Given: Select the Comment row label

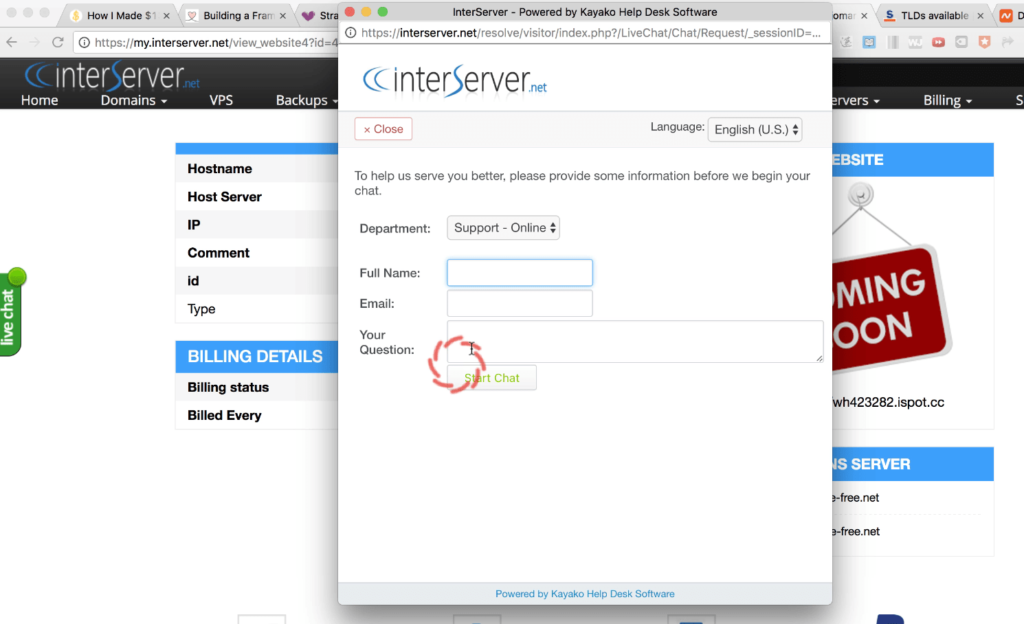Looking at the screenshot, I should 218,253.
